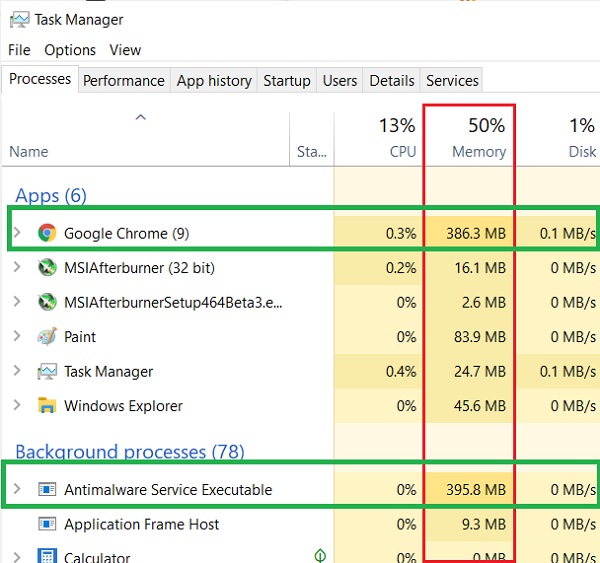Expand the Windows Explorer process row
Viewport: 600px width, 563px height.
pyautogui.click(x=17, y=405)
